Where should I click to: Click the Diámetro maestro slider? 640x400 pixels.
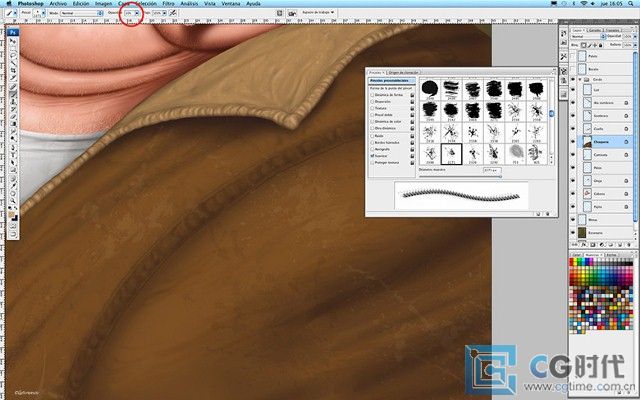tap(460, 176)
